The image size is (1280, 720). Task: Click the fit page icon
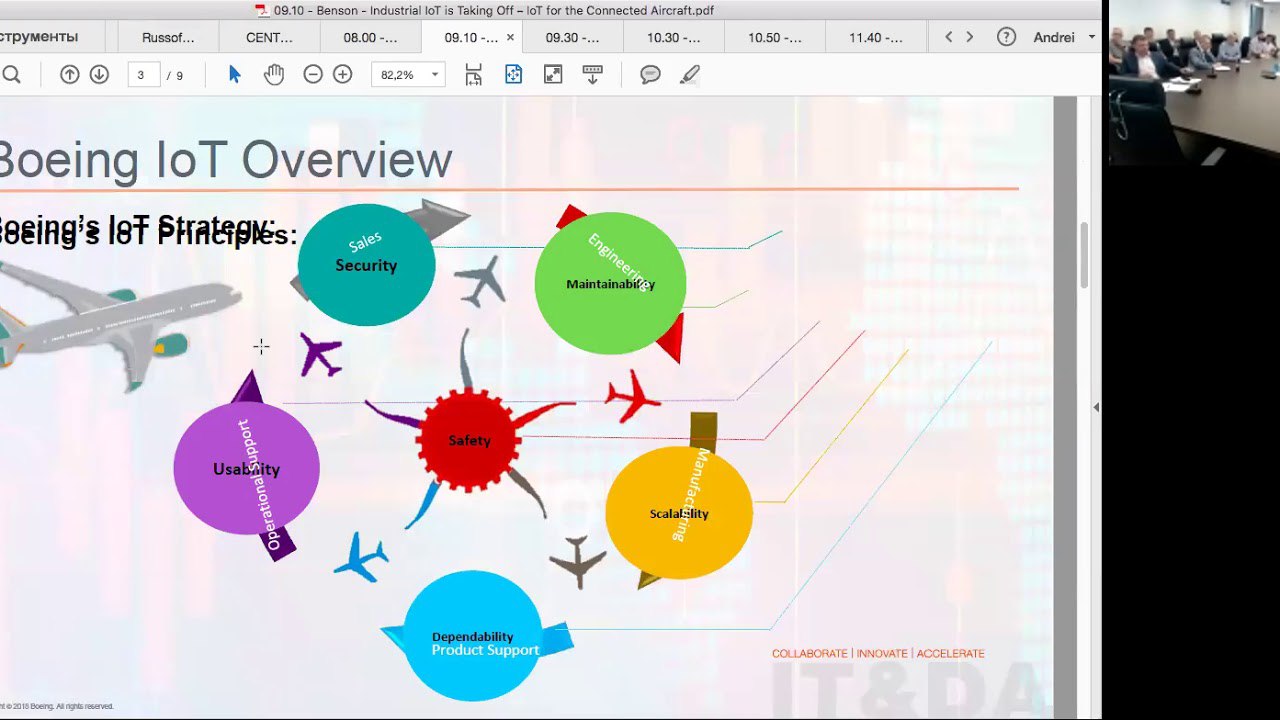point(513,75)
